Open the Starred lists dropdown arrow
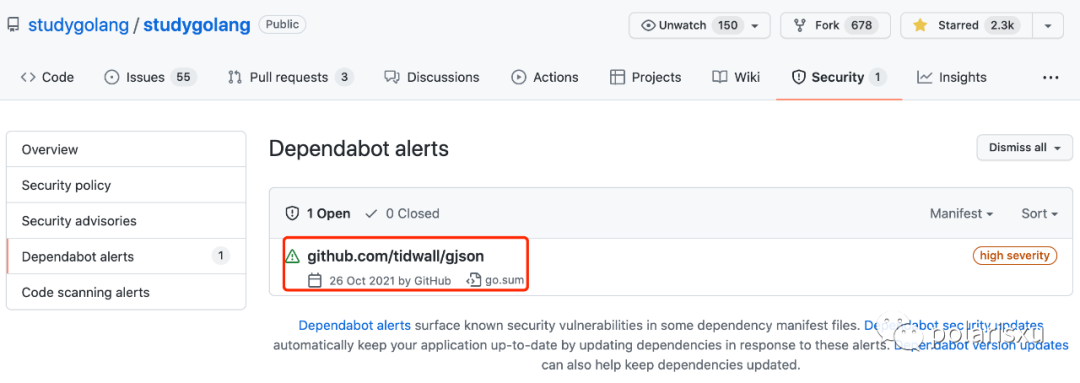This screenshot has height=383, width=1080. [x=1048, y=25]
